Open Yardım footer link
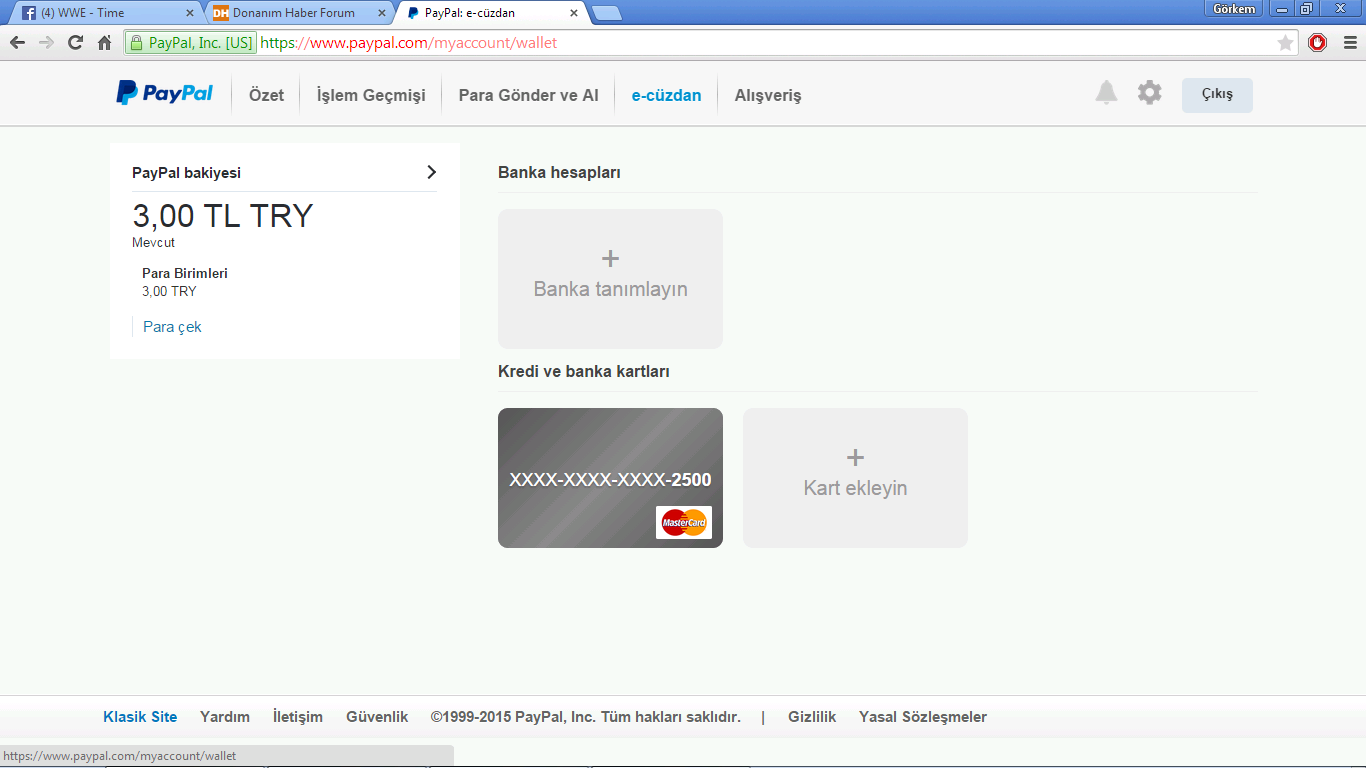Viewport: 1366px width, 768px height. (x=225, y=717)
